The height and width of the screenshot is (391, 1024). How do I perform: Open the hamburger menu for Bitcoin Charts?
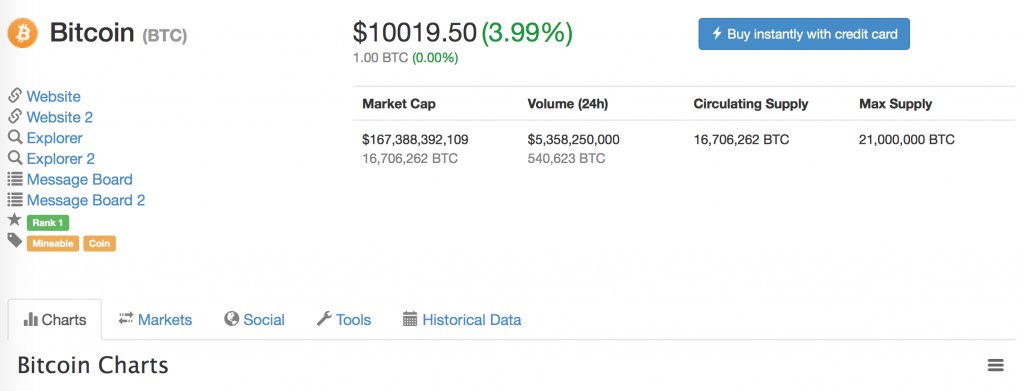[x=995, y=365]
